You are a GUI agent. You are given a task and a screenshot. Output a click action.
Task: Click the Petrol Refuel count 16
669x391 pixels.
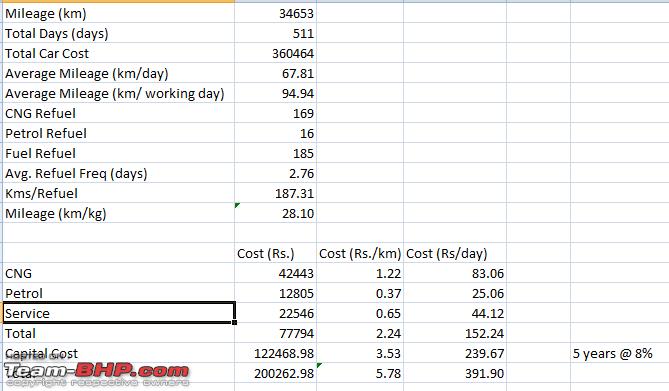[276, 133]
